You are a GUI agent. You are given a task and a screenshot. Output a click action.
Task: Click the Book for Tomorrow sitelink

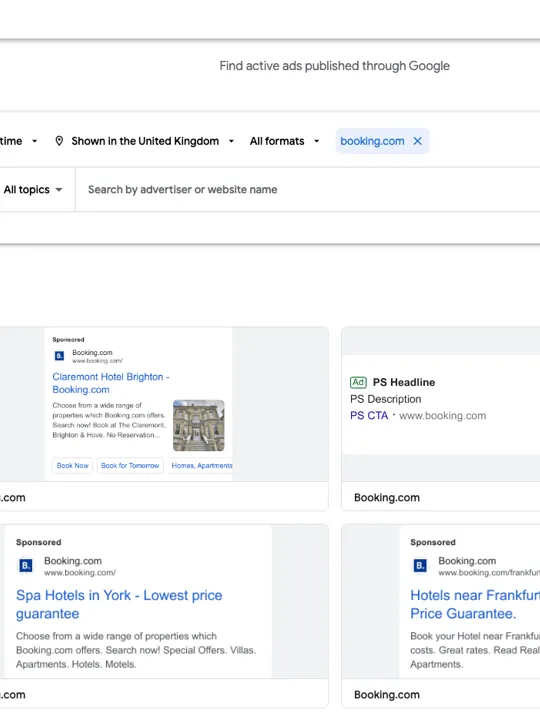click(130, 466)
